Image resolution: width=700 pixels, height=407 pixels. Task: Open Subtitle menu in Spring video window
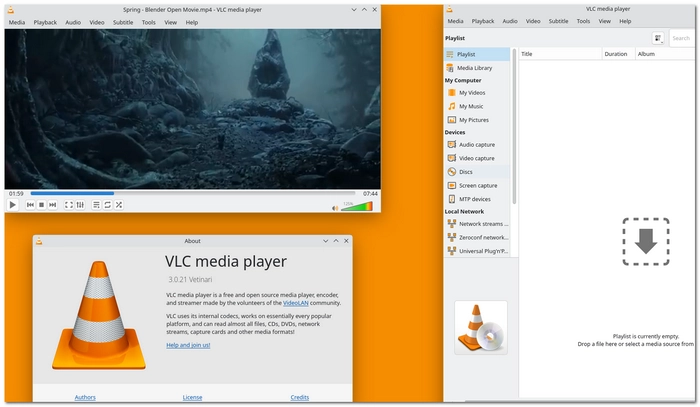123,22
